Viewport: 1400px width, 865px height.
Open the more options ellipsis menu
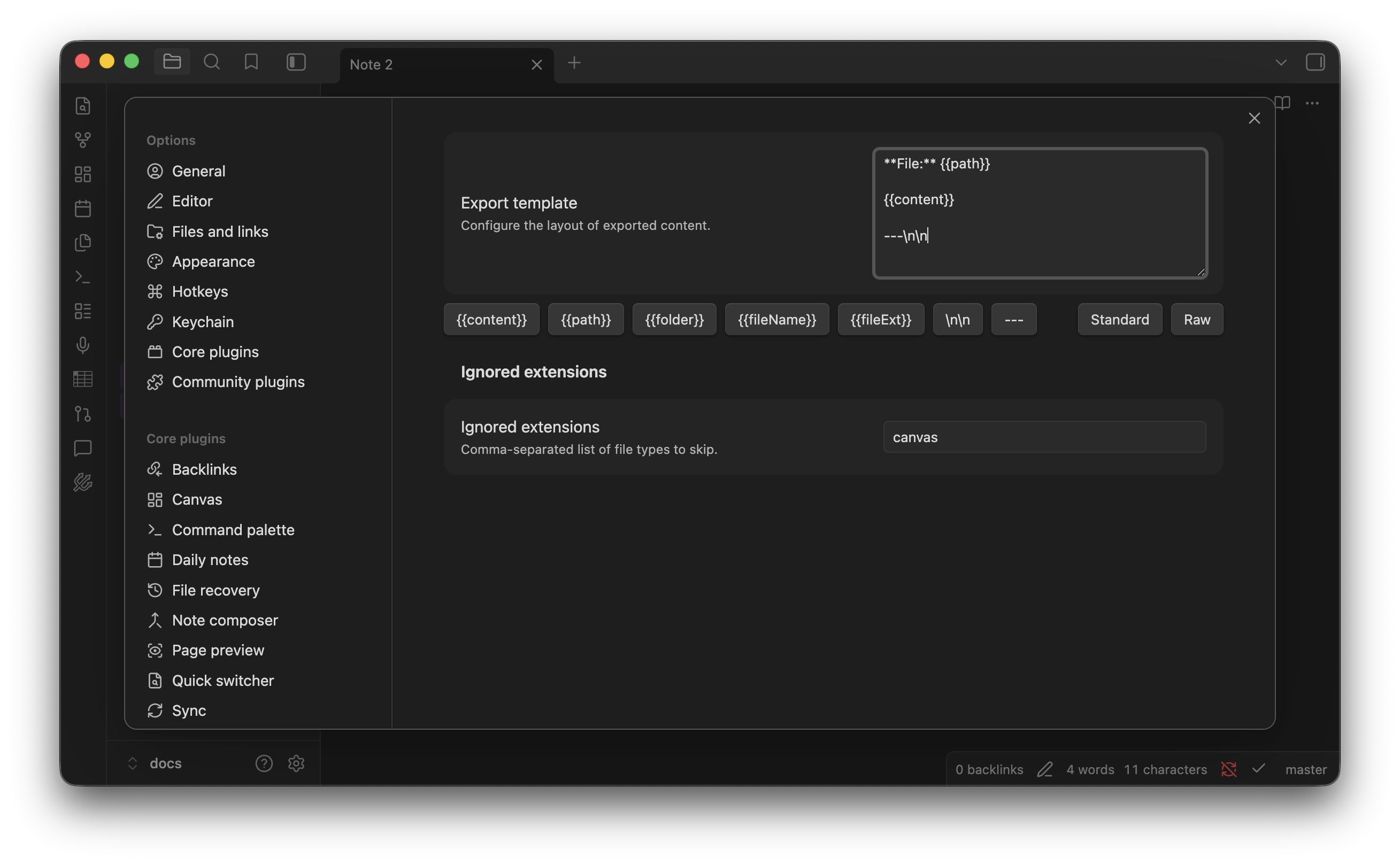[1312, 103]
